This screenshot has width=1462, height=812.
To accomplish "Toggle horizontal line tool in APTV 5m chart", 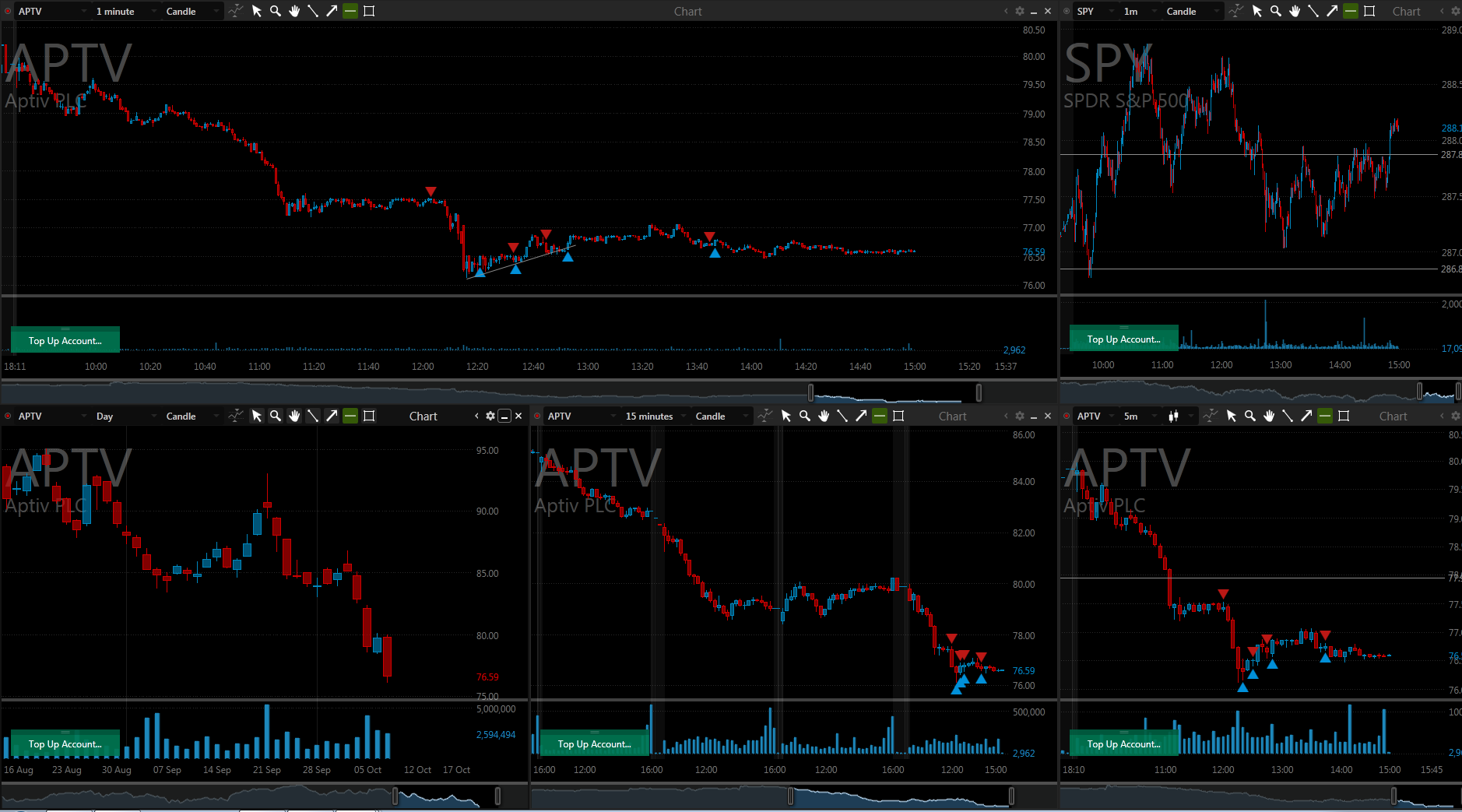I will 1325,416.
